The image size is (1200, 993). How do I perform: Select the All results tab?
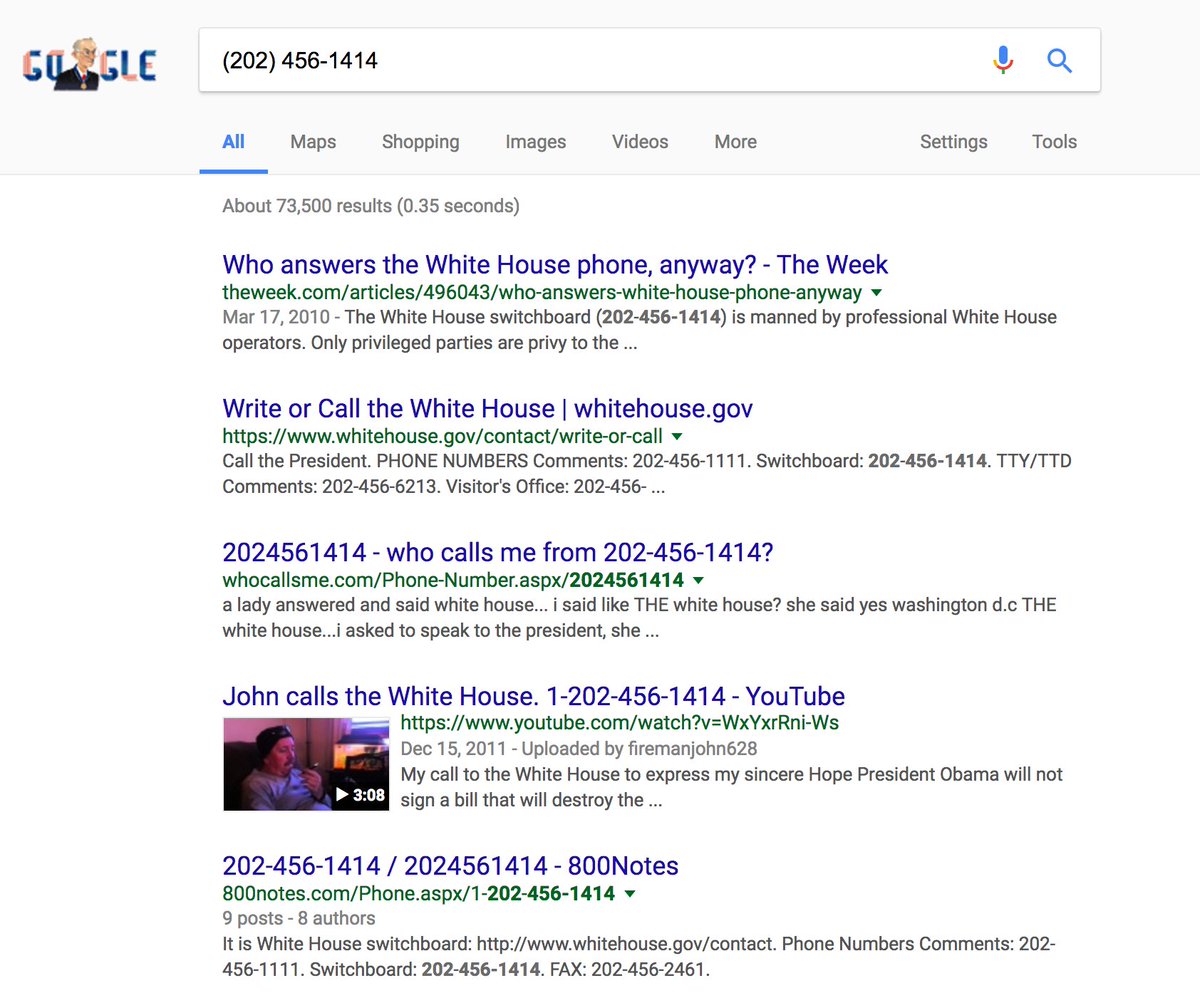[x=233, y=142]
